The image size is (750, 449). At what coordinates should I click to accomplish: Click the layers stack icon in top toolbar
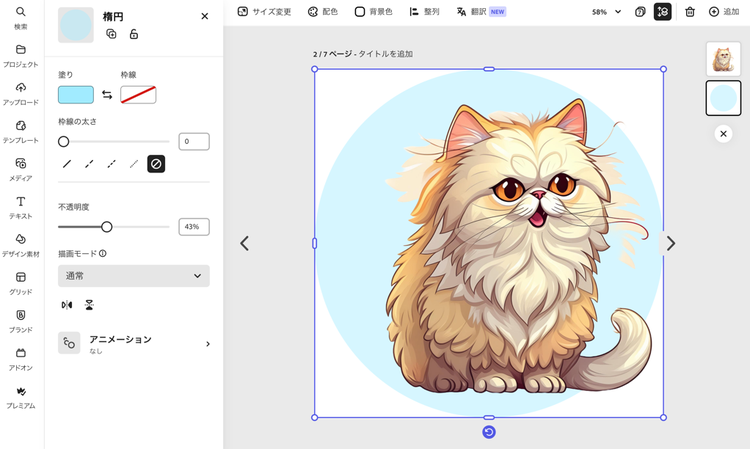point(640,12)
